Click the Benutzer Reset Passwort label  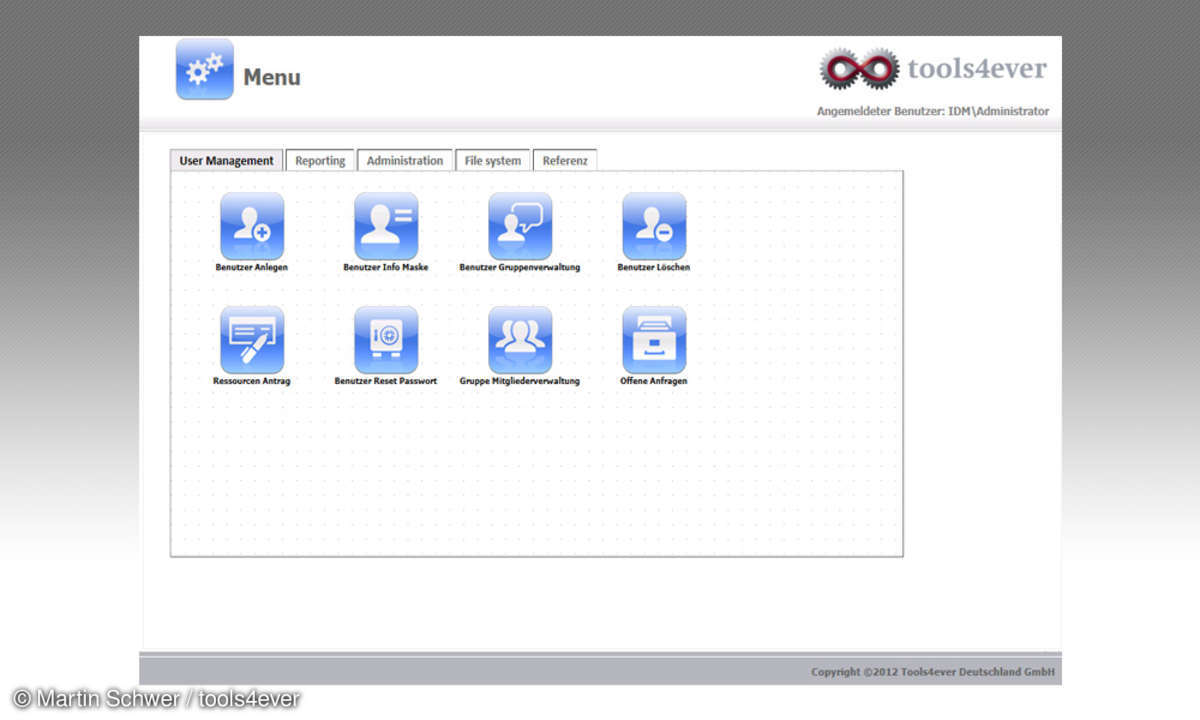[386, 381]
